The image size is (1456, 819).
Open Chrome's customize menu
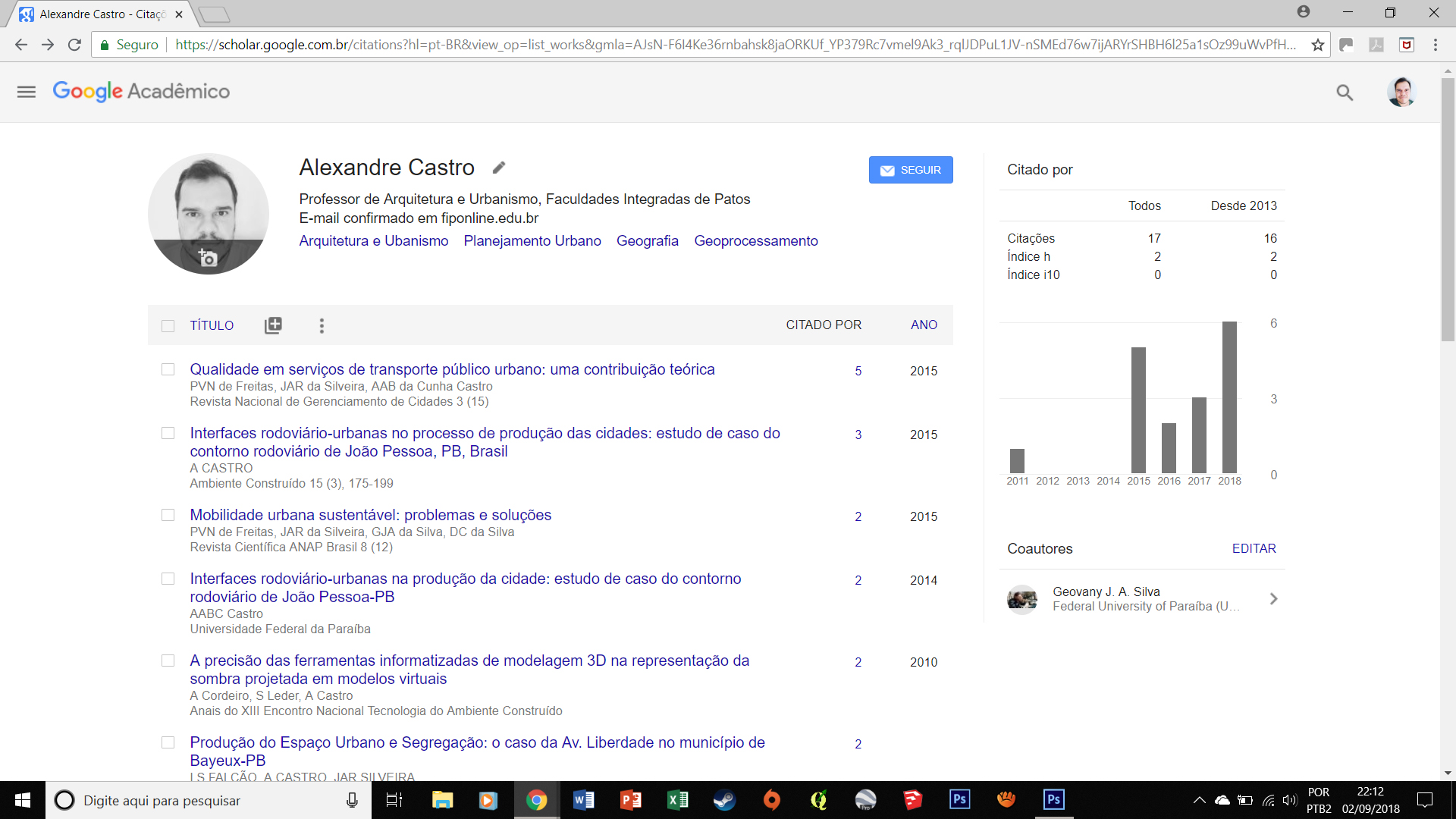pyautogui.click(x=1435, y=45)
